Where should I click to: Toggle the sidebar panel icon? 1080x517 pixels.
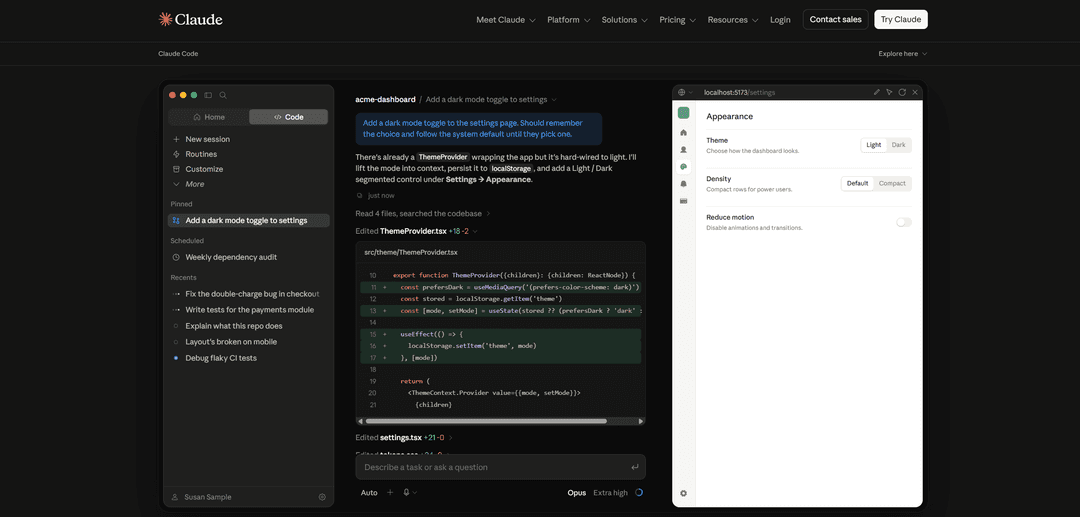[x=209, y=95]
